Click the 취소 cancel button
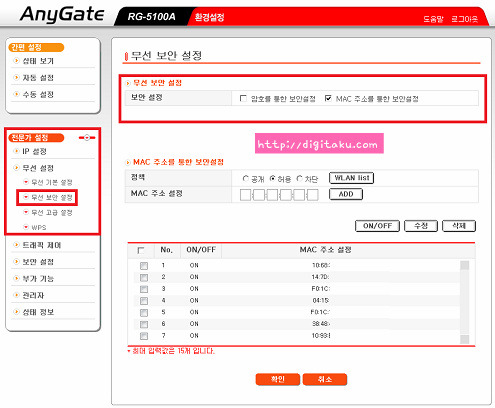Image resolution: width=495 pixels, height=408 pixels. click(325, 379)
